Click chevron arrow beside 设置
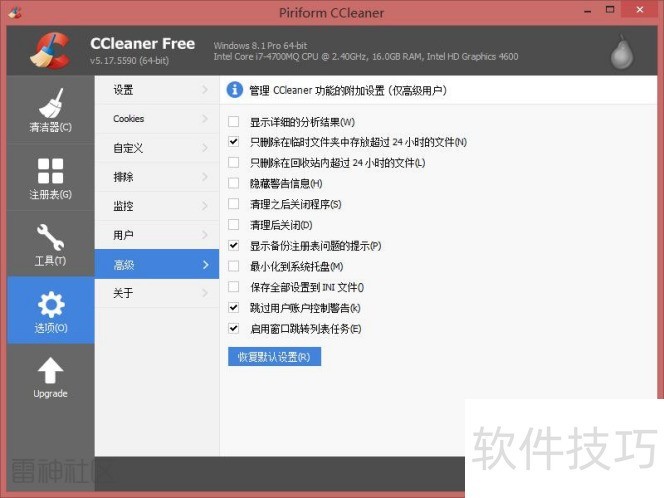This screenshot has height=498, width=664. (x=205, y=90)
